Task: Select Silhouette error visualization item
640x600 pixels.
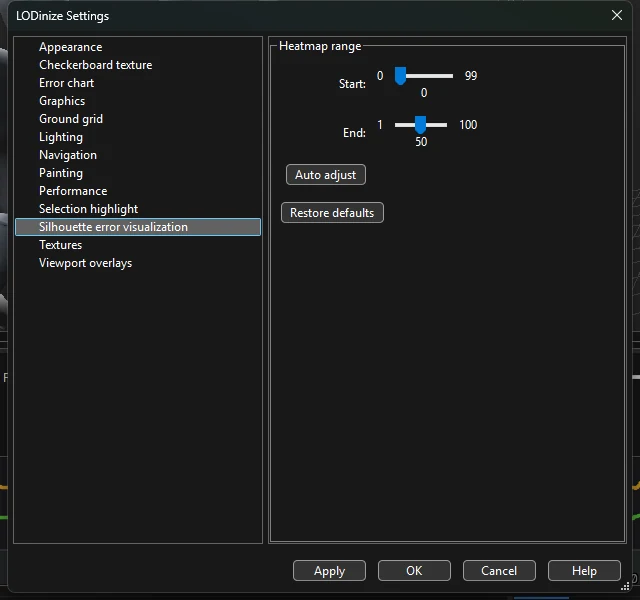Action: [138, 227]
